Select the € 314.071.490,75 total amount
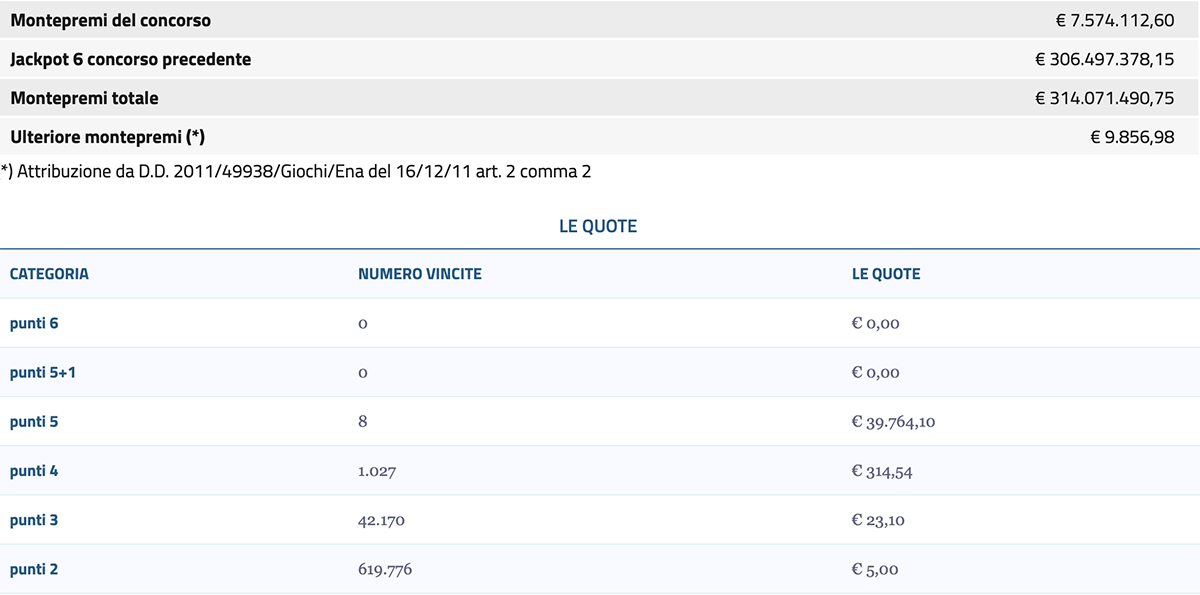 [1104, 98]
